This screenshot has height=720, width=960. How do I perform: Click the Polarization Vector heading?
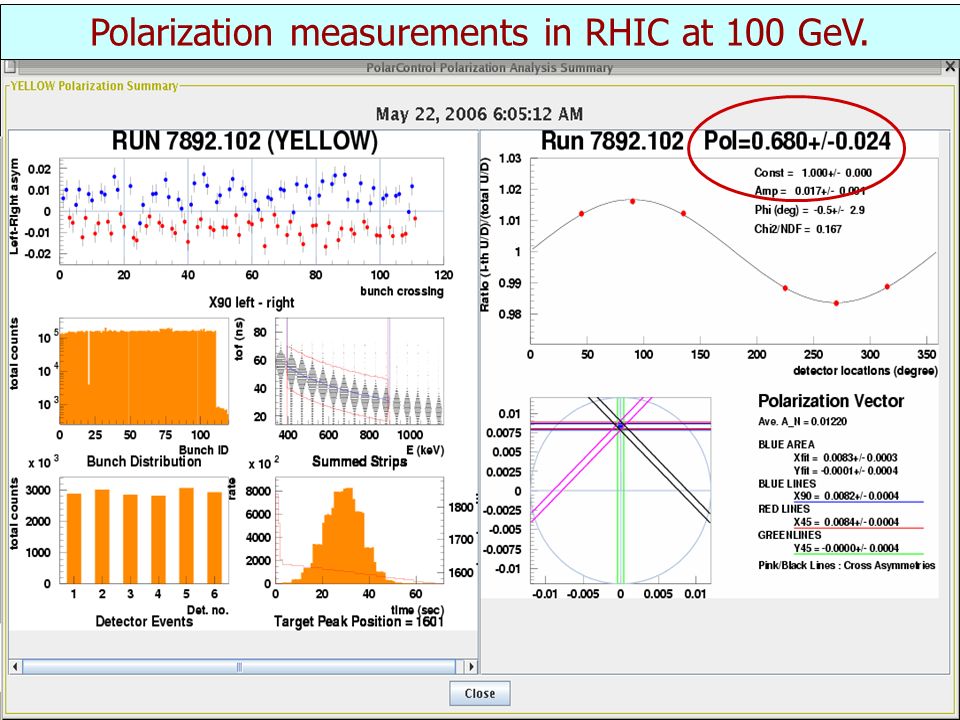(x=831, y=401)
